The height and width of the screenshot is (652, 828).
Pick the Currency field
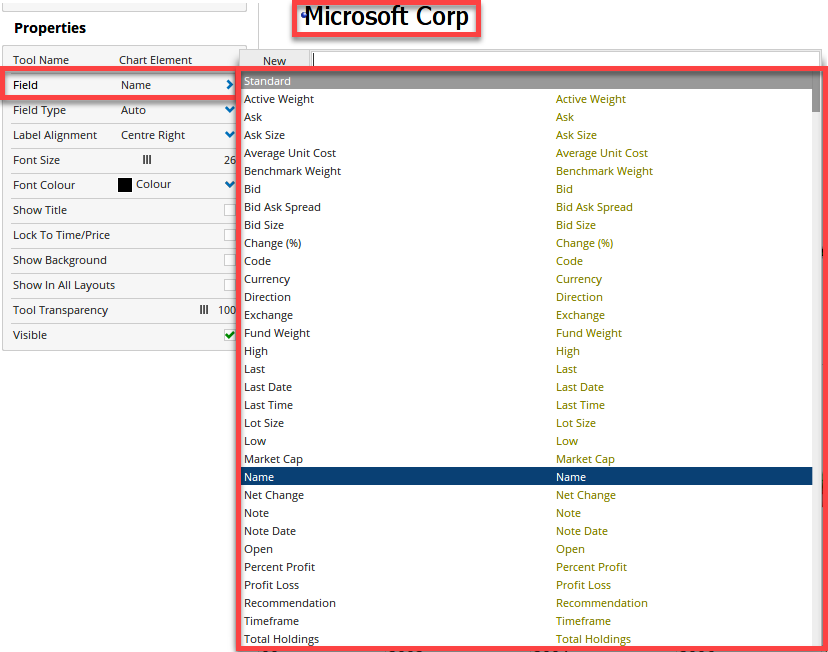click(526, 279)
